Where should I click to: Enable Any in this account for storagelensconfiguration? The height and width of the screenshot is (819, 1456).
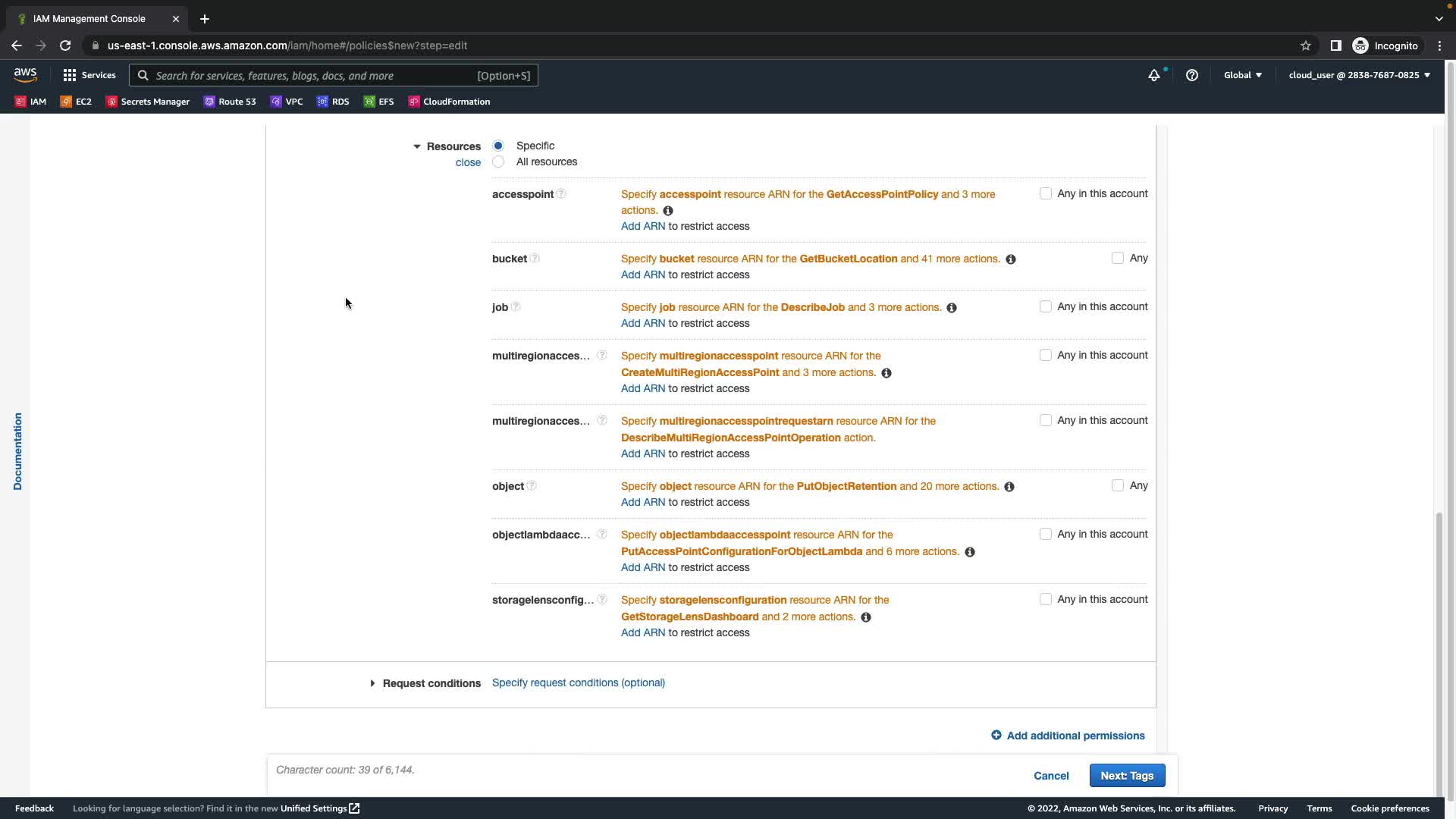coord(1046,599)
